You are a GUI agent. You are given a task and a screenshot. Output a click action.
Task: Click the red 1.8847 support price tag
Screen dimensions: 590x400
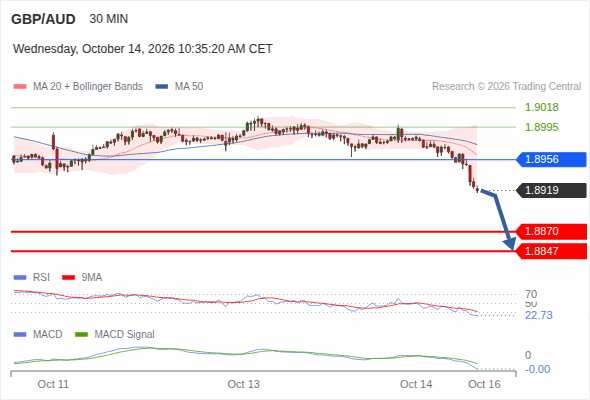551,251
